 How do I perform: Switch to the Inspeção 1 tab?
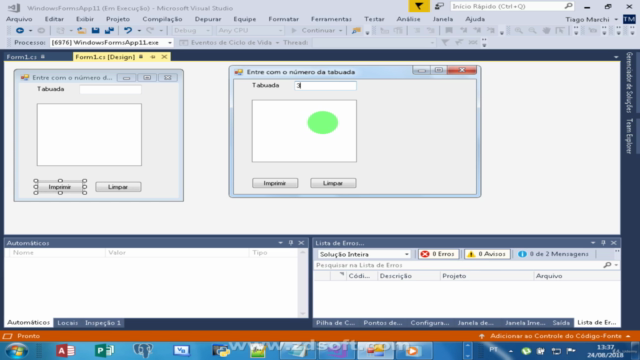(x=103, y=323)
